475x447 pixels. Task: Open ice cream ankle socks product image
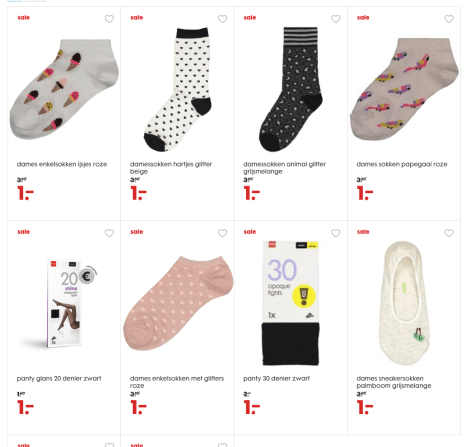pyautogui.click(x=64, y=89)
